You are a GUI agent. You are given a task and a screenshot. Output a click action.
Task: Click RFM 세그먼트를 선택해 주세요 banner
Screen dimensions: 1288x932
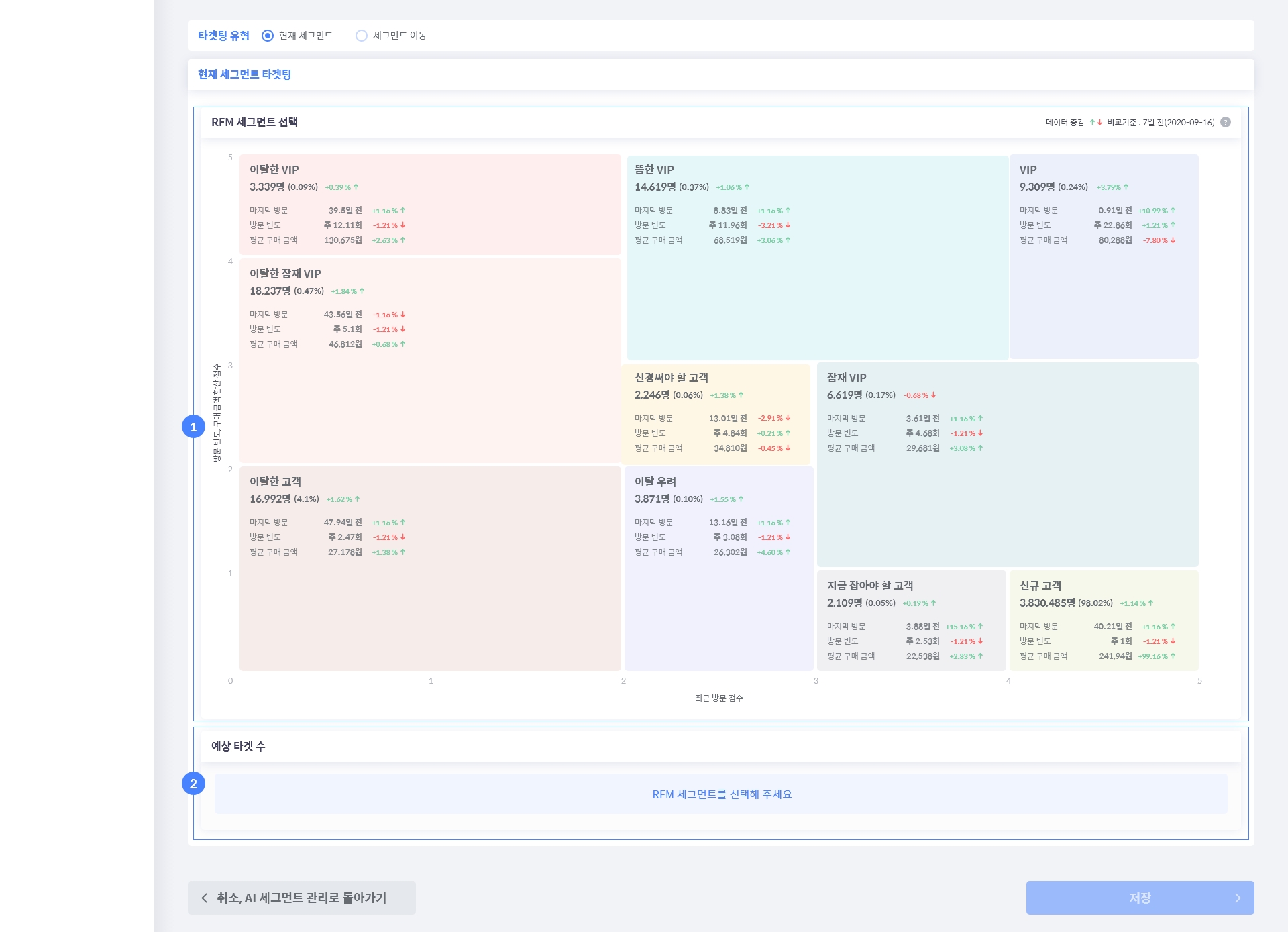[x=721, y=794]
